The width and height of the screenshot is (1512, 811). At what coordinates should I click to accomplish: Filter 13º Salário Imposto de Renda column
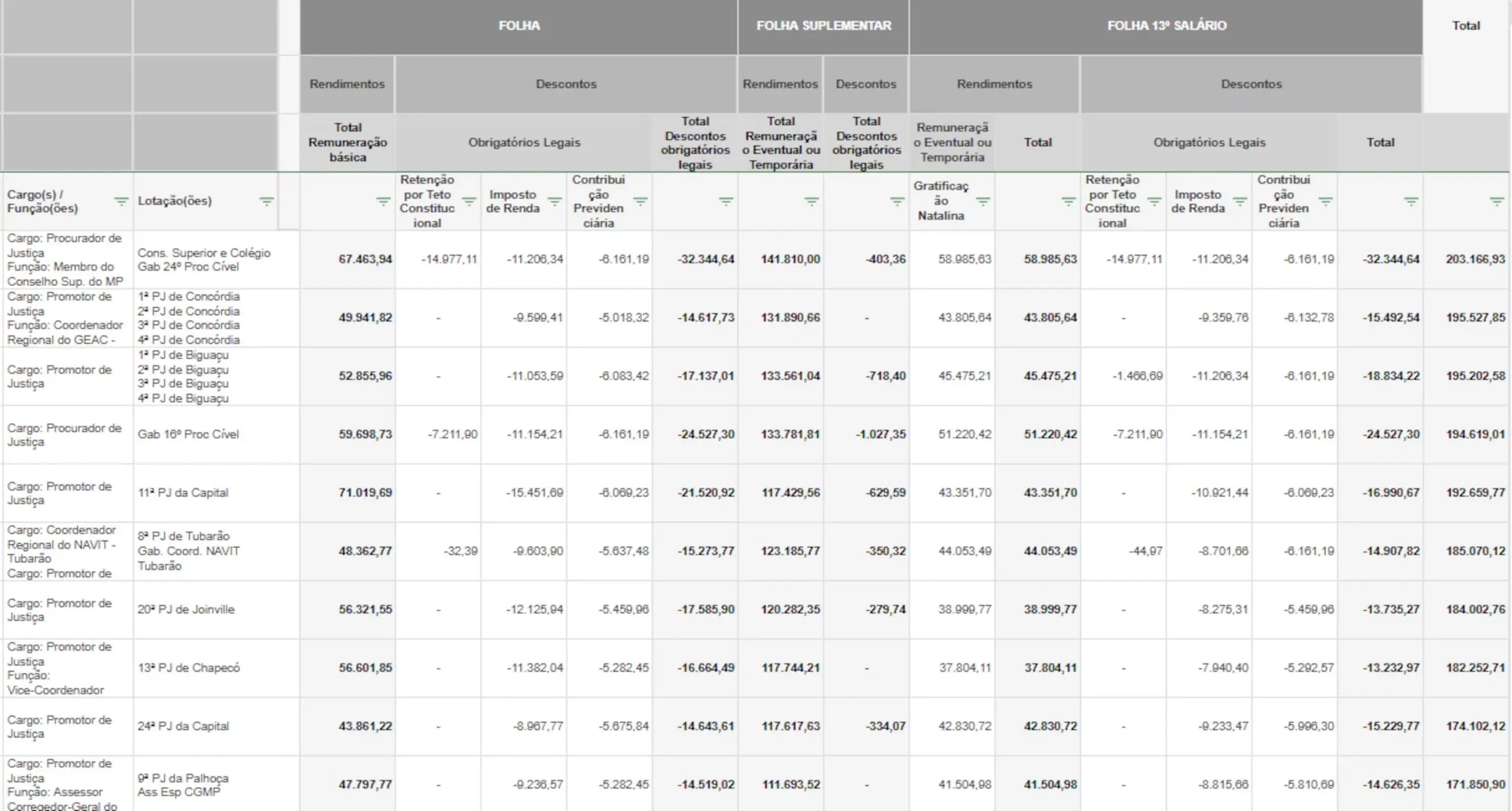click(1240, 201)
